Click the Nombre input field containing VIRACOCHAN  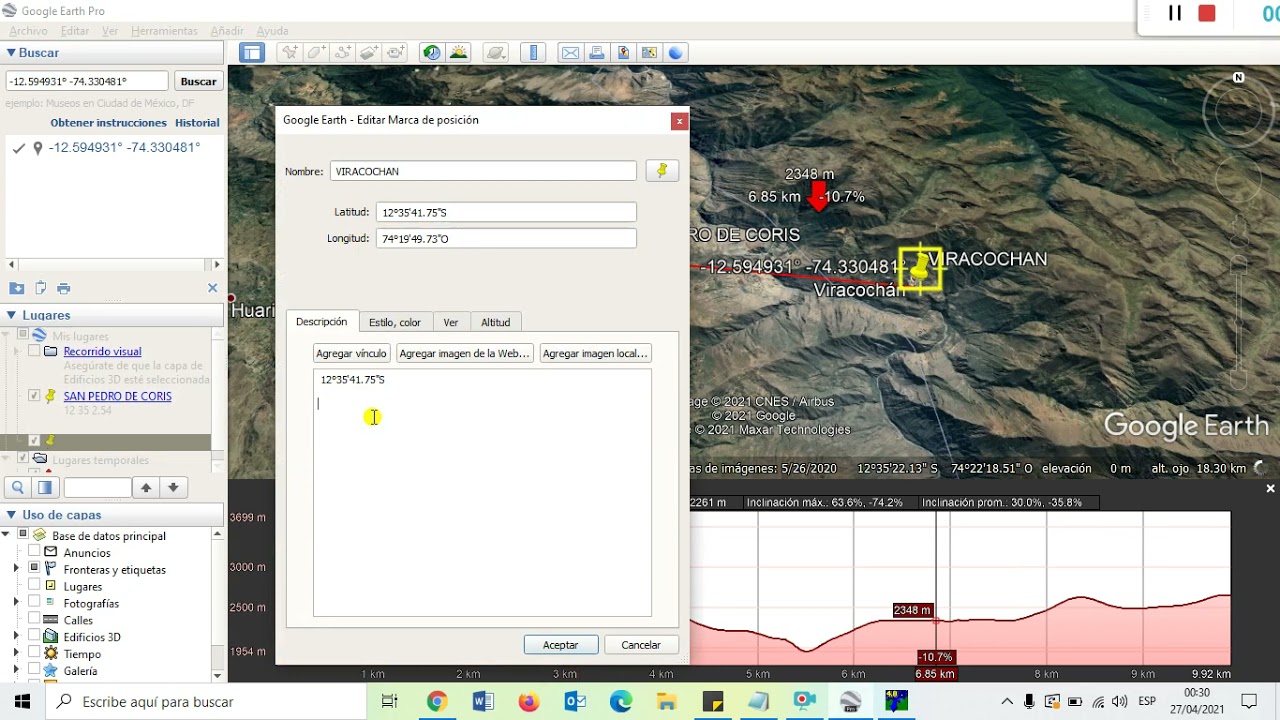tap(483, 171)
